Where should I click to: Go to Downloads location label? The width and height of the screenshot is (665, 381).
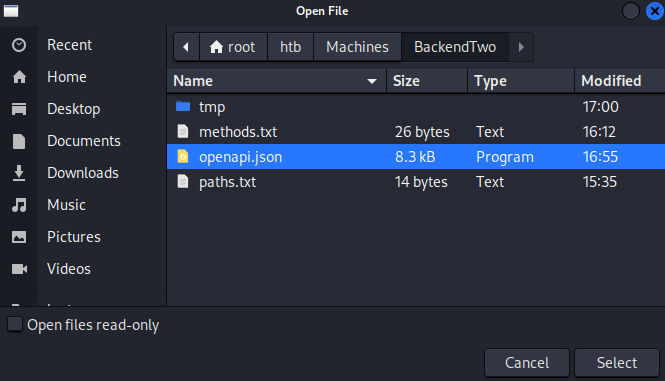[x=83, y=173]
